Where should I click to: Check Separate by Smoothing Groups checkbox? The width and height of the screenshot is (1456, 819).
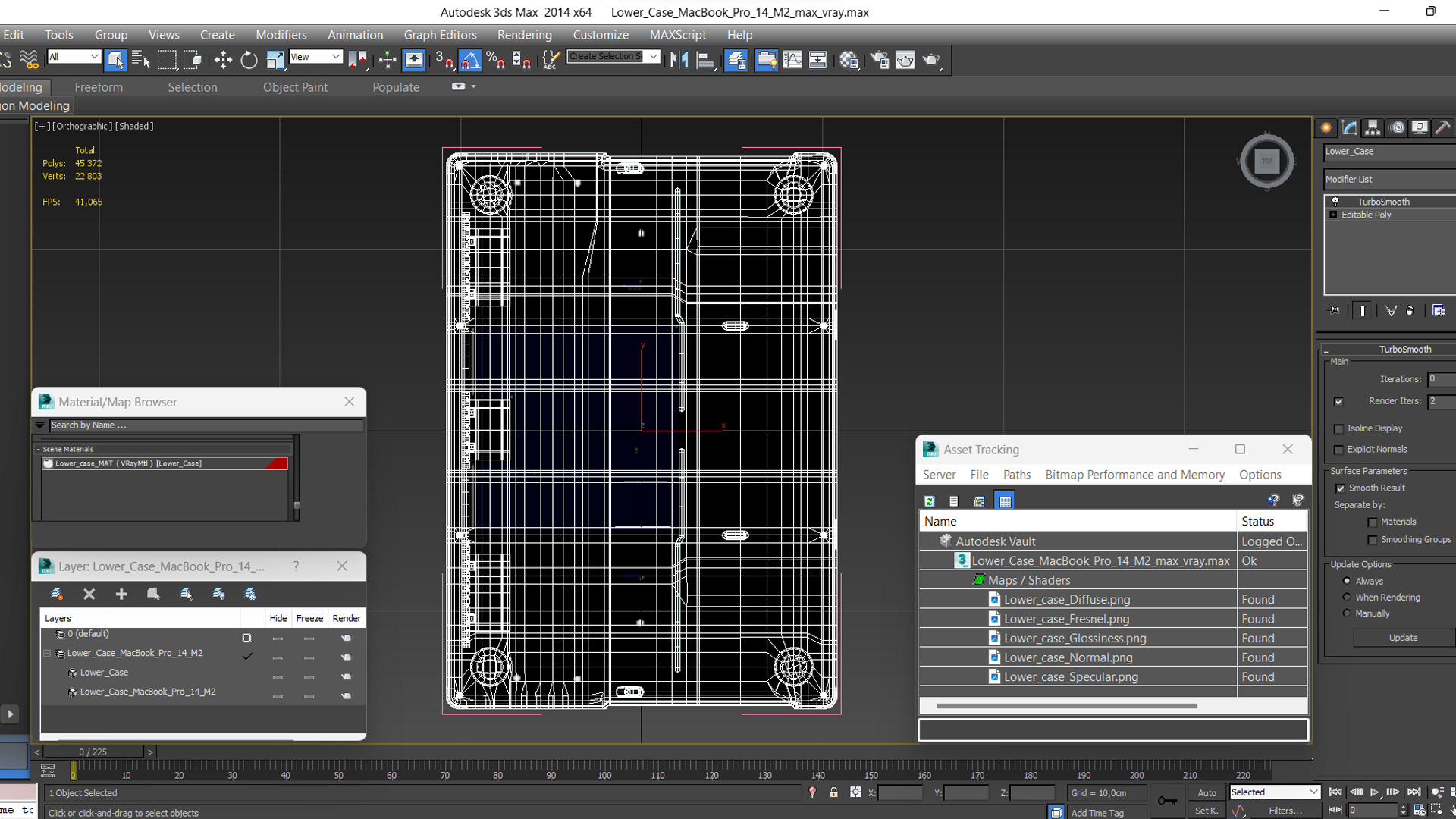pos(1373,540)
